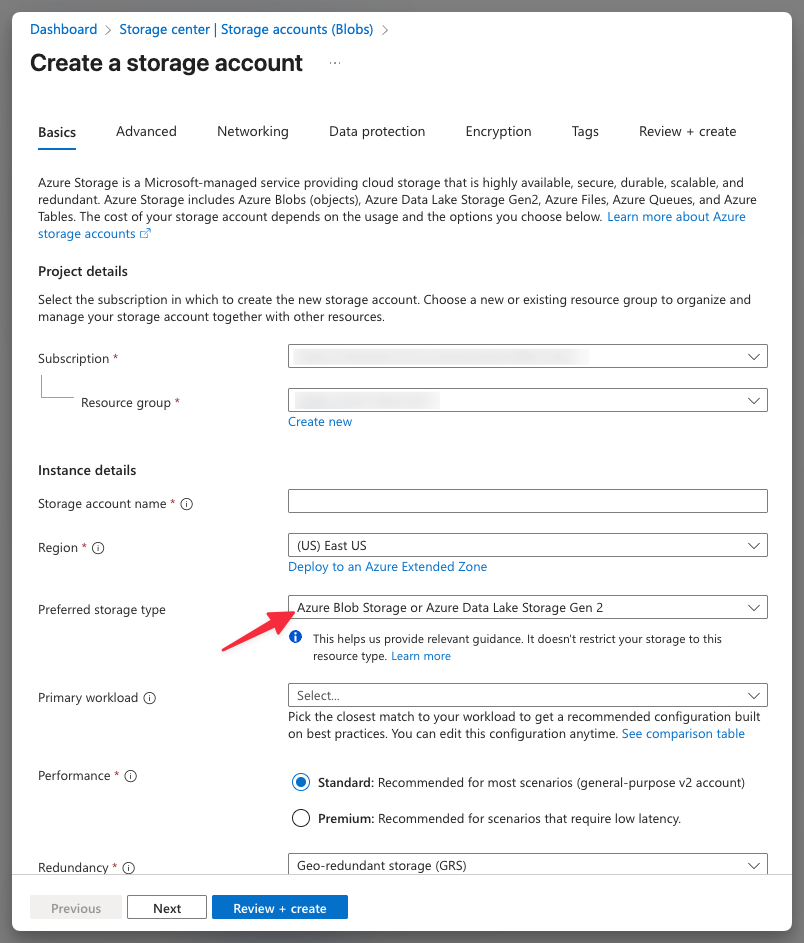Click external link icon after storage accounts

click(145, 234)
